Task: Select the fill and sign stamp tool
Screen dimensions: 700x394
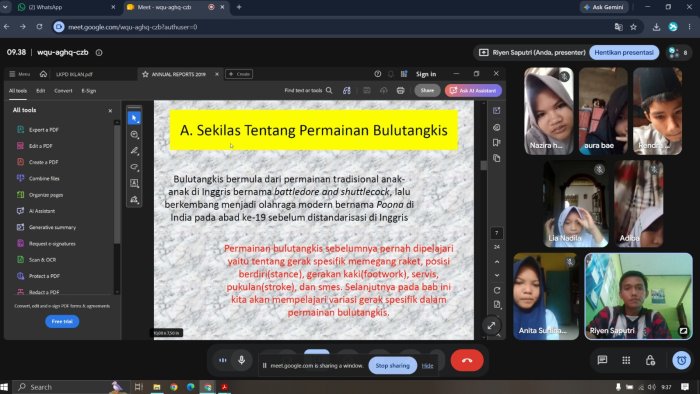Action: (134, 199)
